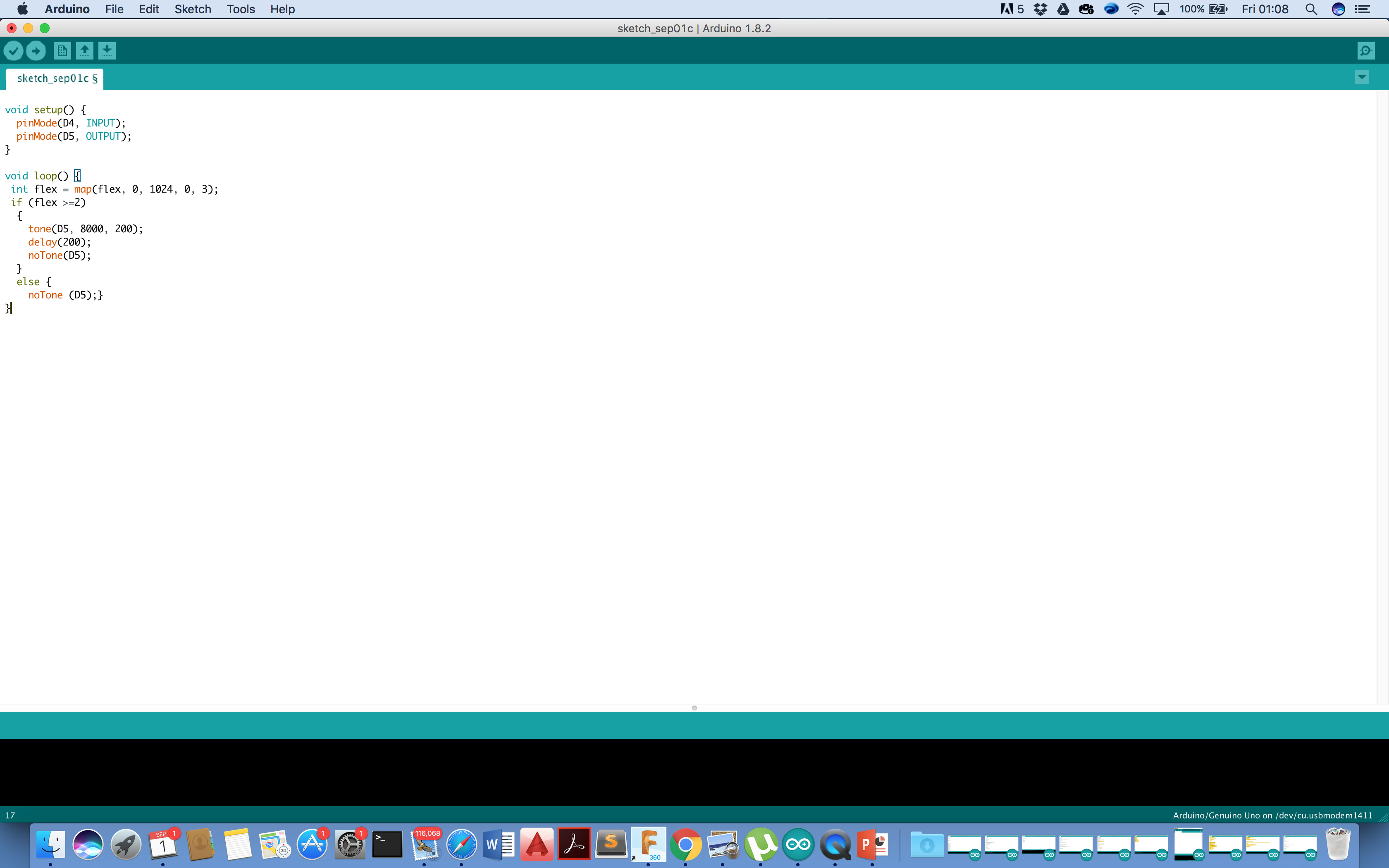Open the Help menu
The width and height of the screenshot is (1389, 868).
[x=282, y=9]
